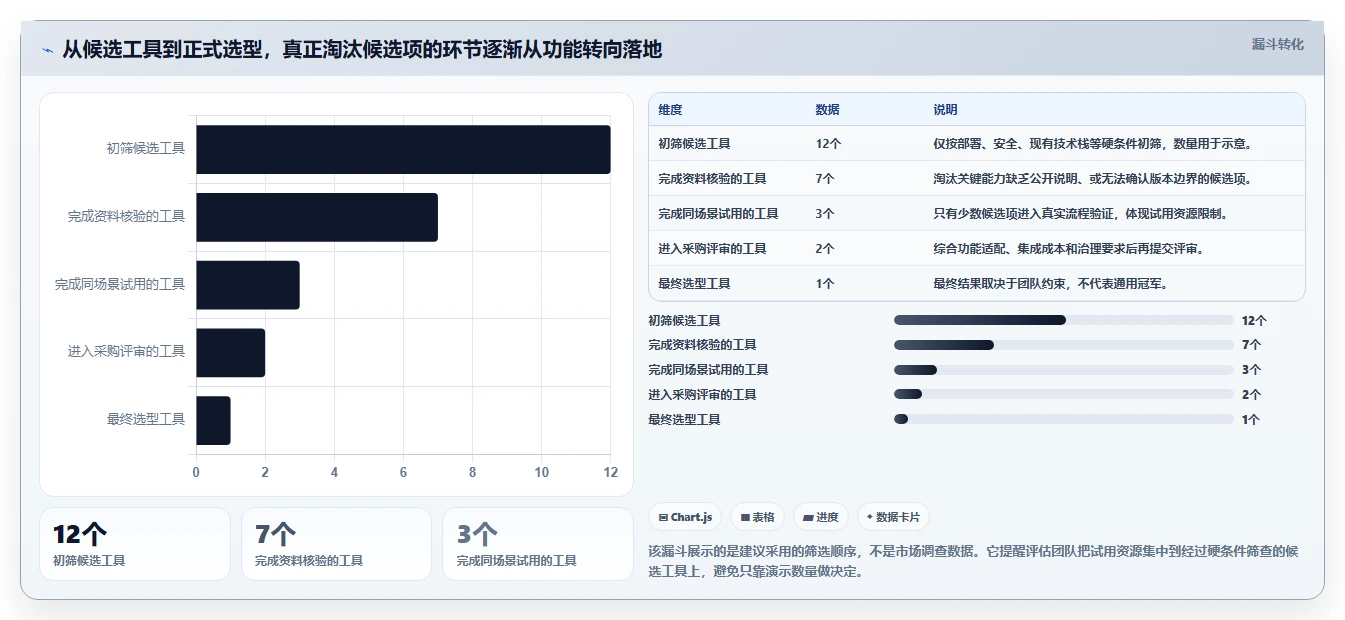Click the footer note starting 该漏斗展示的是建议采用的筛选顺序
The height and width of the screenshot is (620, 1345).
973,562
